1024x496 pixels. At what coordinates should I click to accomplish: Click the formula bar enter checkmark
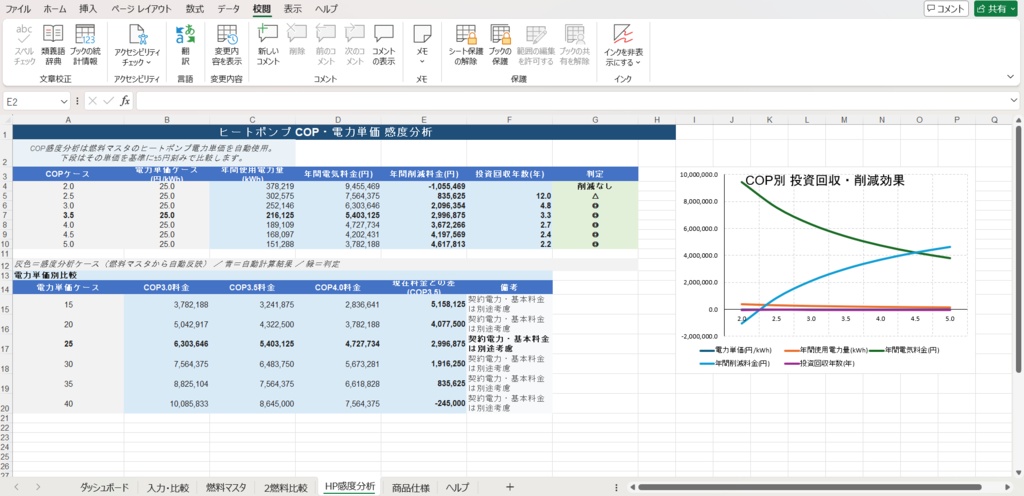click(x=108, y=101)
